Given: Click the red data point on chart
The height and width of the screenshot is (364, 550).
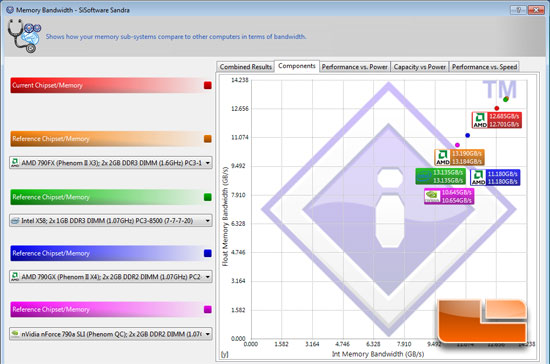Looking at the screenshot, I should coord(497,108).
